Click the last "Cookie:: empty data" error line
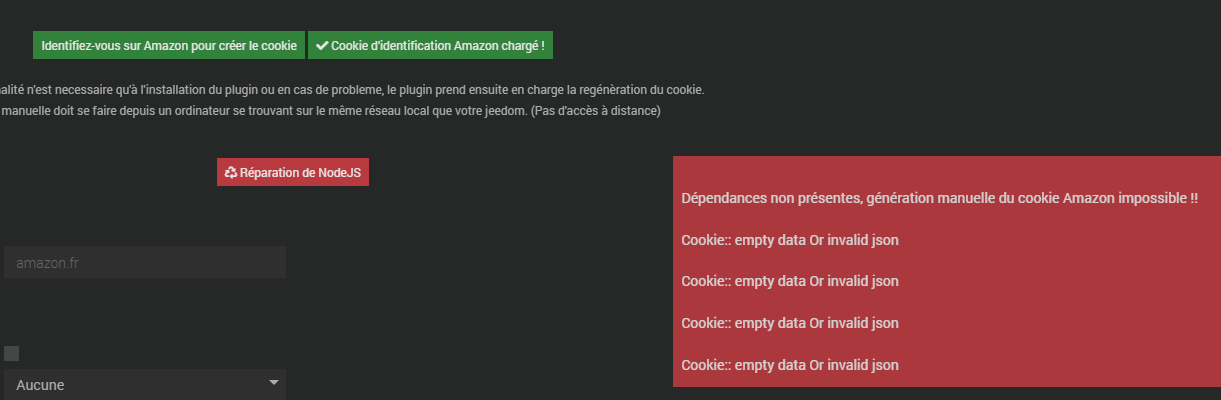Viewport: 1221px width, 400px height. 790,365
